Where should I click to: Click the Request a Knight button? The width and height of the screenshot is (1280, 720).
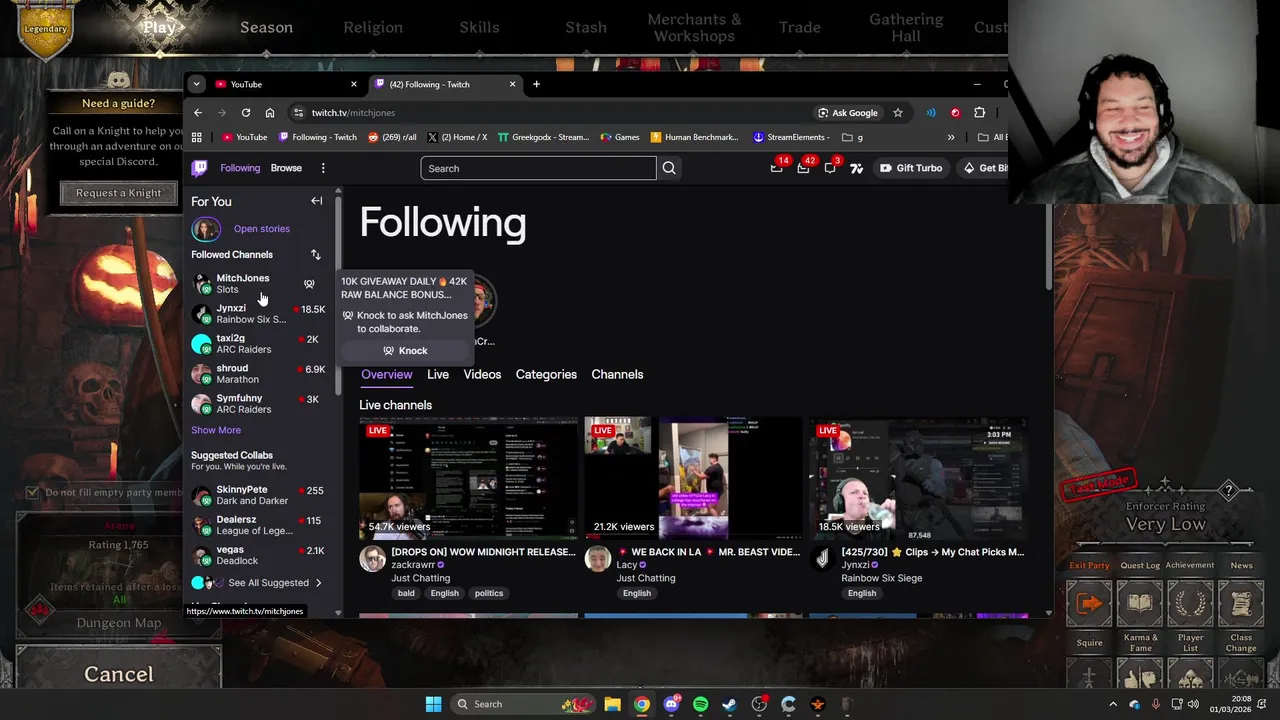[118, 193]
